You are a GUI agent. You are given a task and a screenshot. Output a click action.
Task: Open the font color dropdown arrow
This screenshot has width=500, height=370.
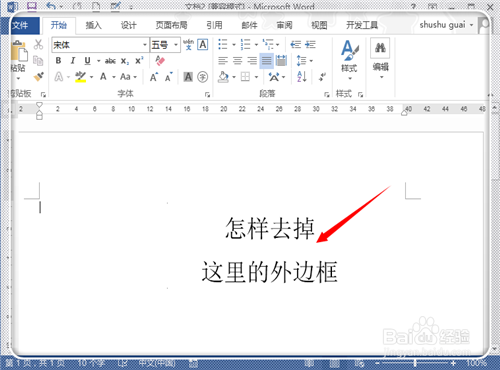(114, 77)
